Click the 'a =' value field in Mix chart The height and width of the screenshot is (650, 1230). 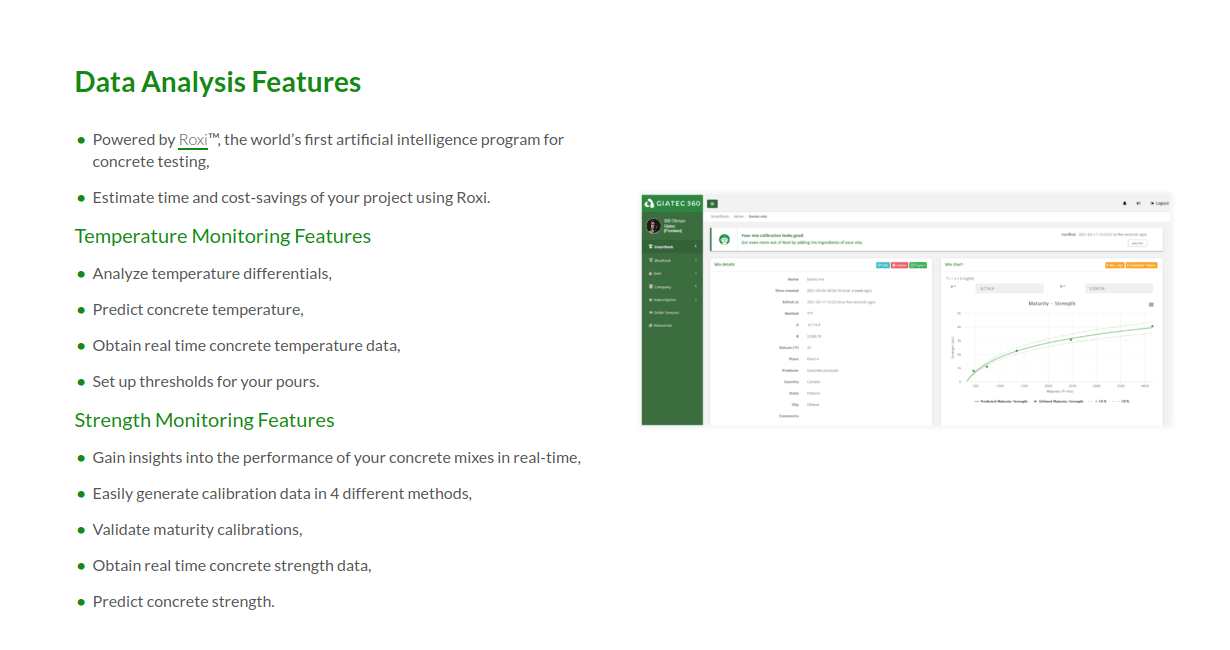click(1009, 288)
